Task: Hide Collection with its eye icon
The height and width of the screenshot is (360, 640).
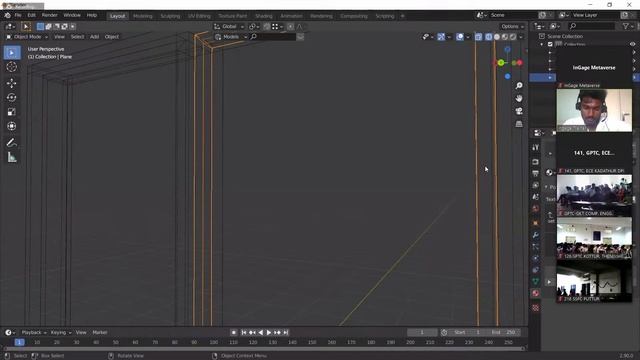Action: pos(632,44)
